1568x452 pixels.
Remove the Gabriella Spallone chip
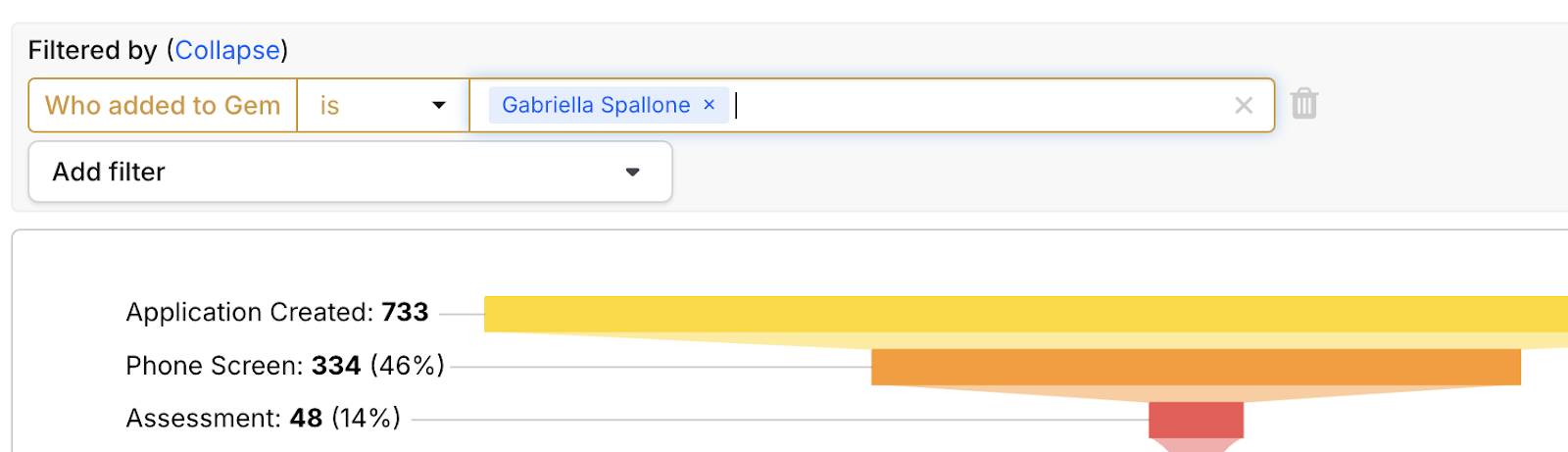(710, 105)
